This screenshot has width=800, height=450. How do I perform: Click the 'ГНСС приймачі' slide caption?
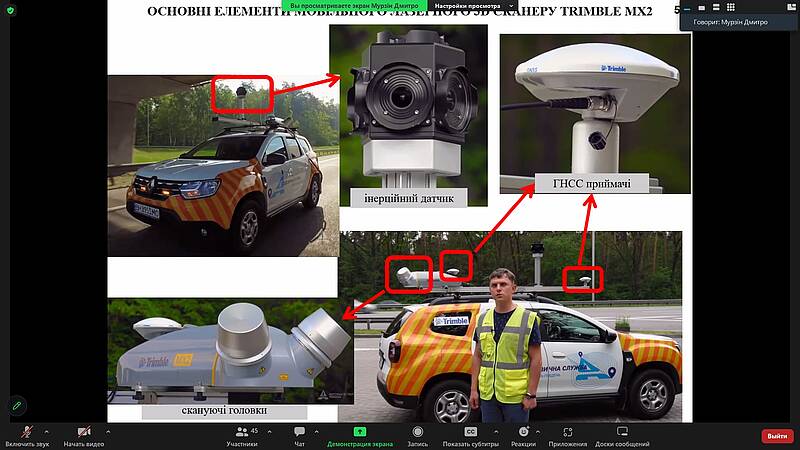pyautogui.click(x=592, y=183)
